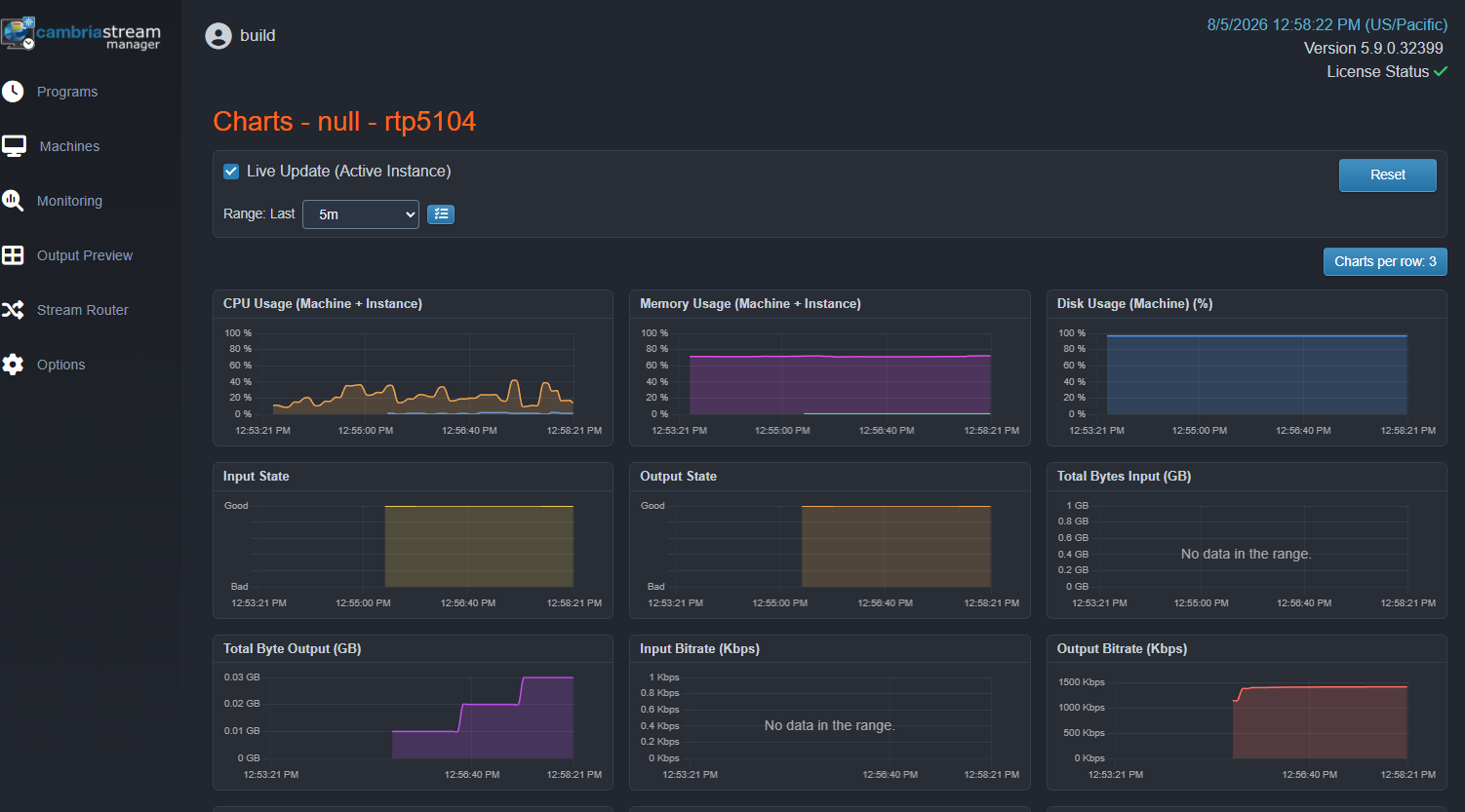The image size is (1465, 812).
Task: Click the Reset button
Action: pyautogui.click(x=1387, y=175)
